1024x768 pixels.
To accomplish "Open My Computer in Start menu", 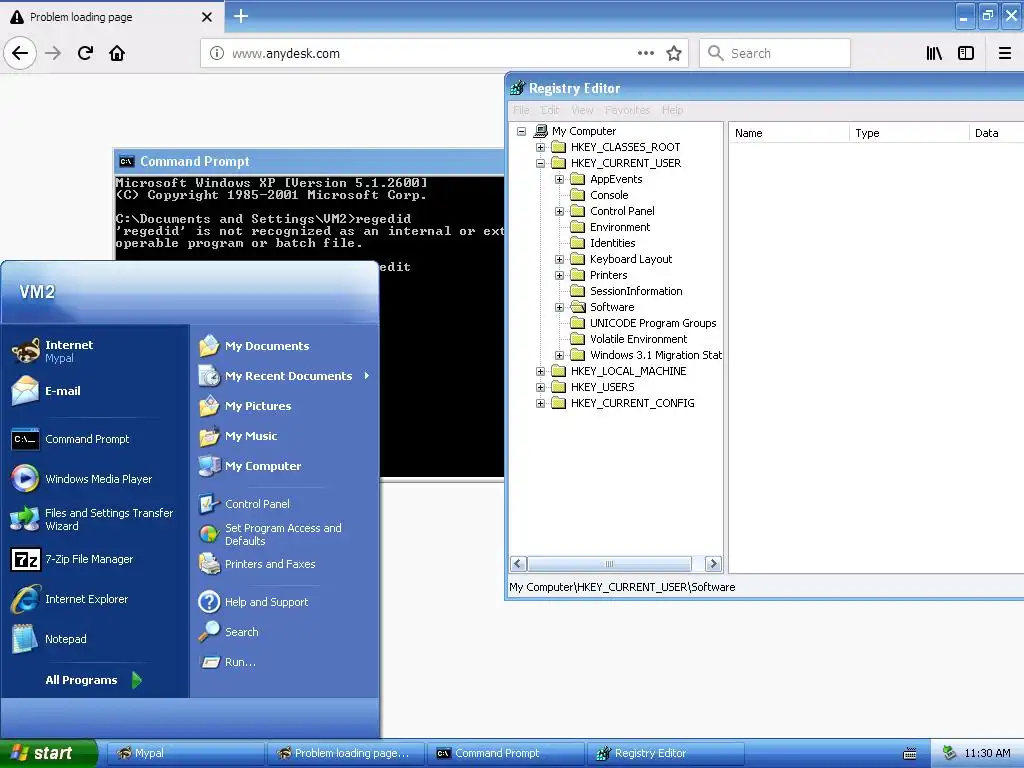I will point(249,466).
